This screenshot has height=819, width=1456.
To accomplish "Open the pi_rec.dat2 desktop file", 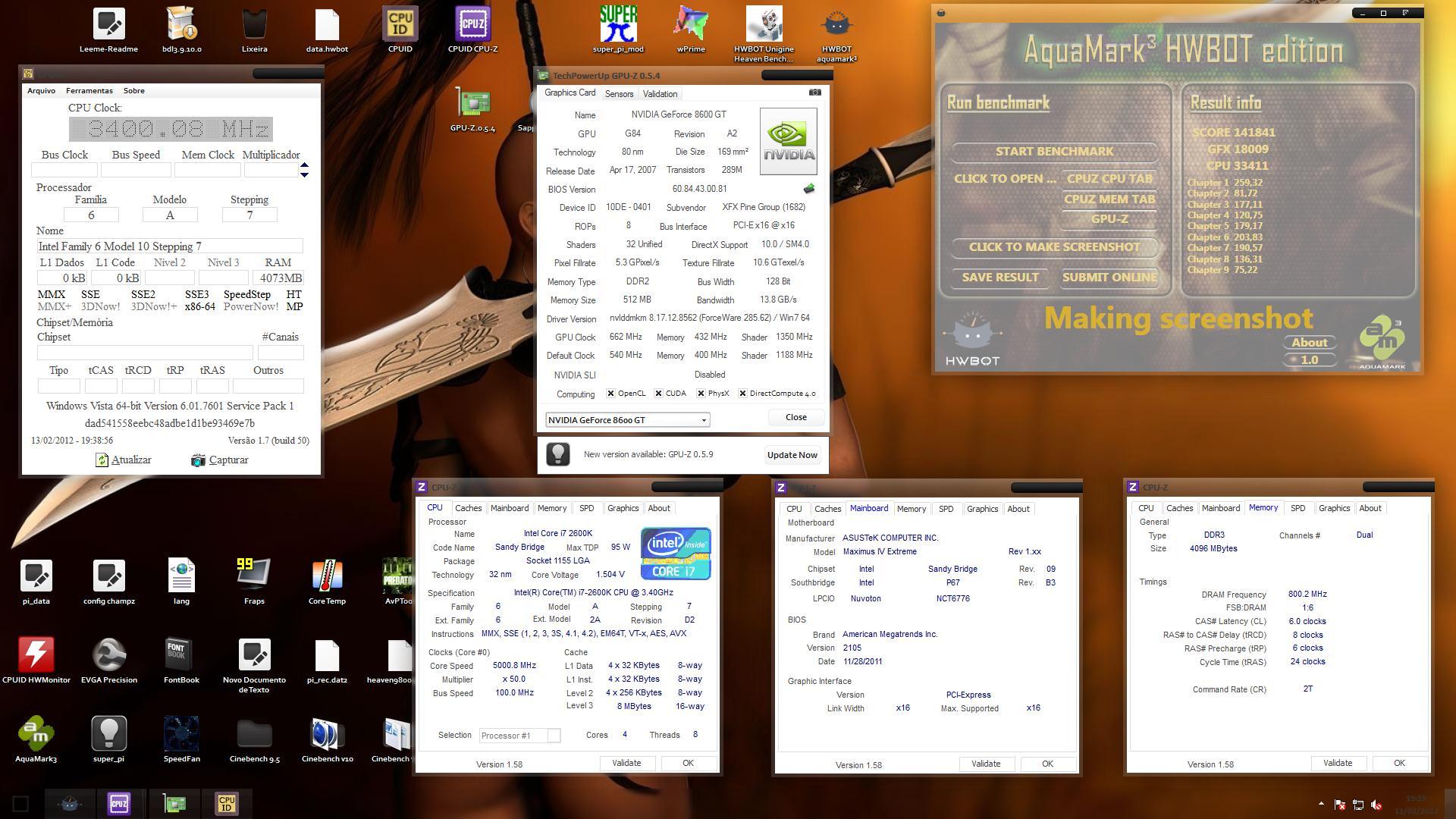I will pos(327,661).
